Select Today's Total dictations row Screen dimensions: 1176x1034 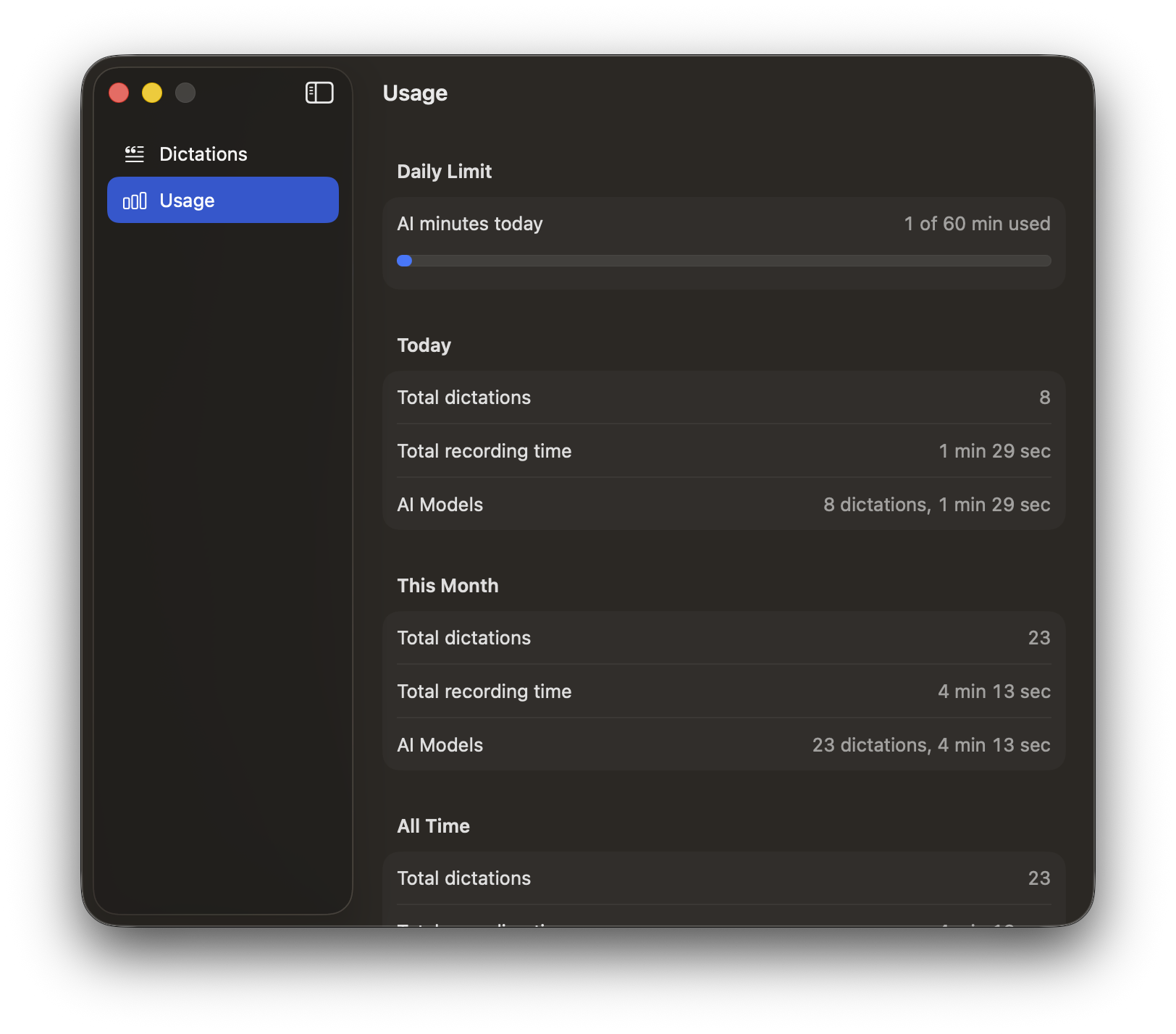[723, 398]
